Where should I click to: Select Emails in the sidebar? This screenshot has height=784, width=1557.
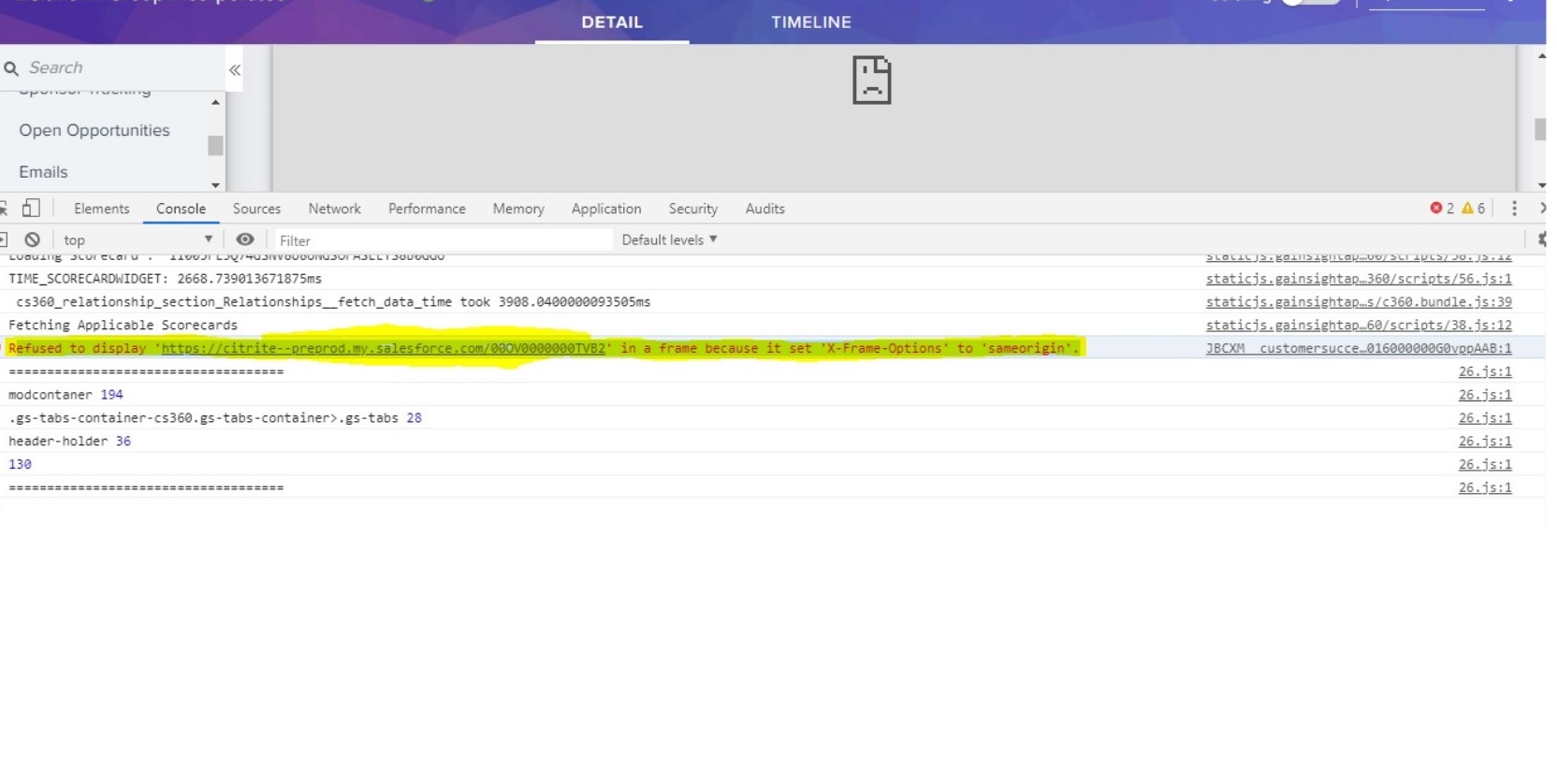click(43, 172)
